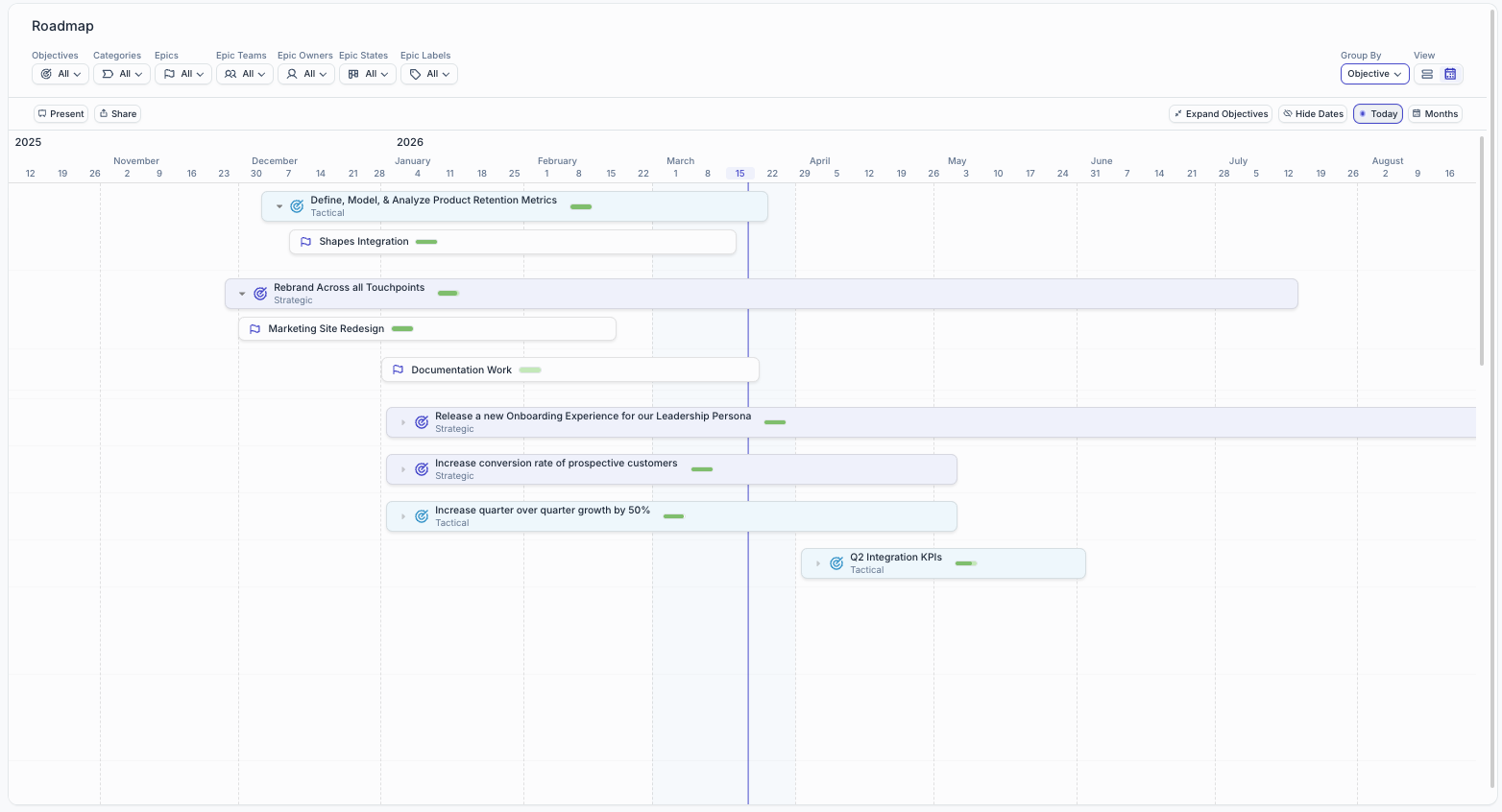Click progress bar on Documentation Work epic

pos(530,370)
